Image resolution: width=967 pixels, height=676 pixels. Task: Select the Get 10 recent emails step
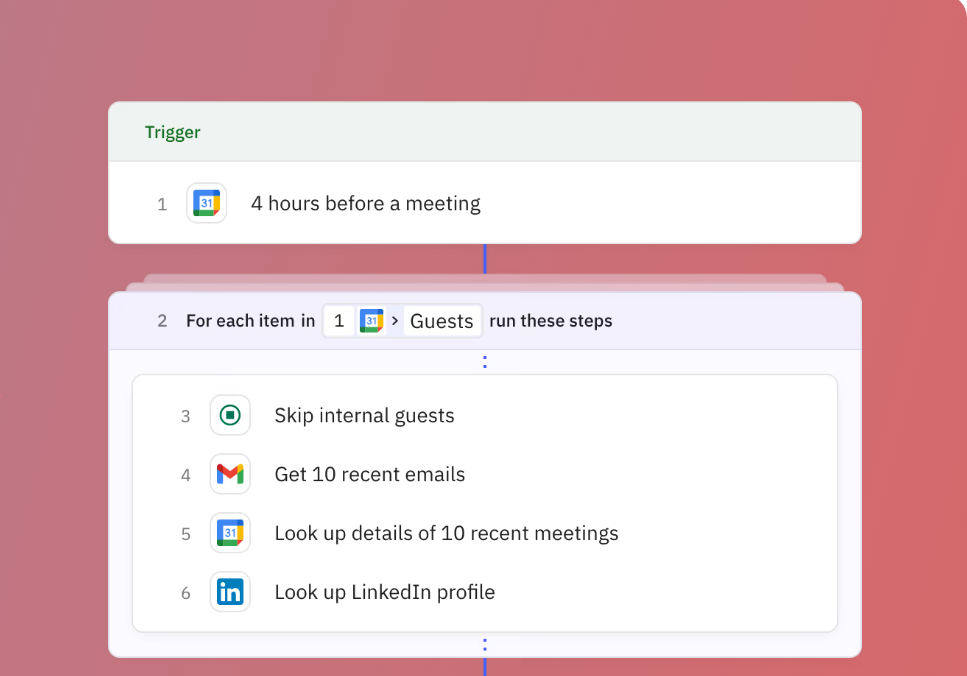point(370,474)
